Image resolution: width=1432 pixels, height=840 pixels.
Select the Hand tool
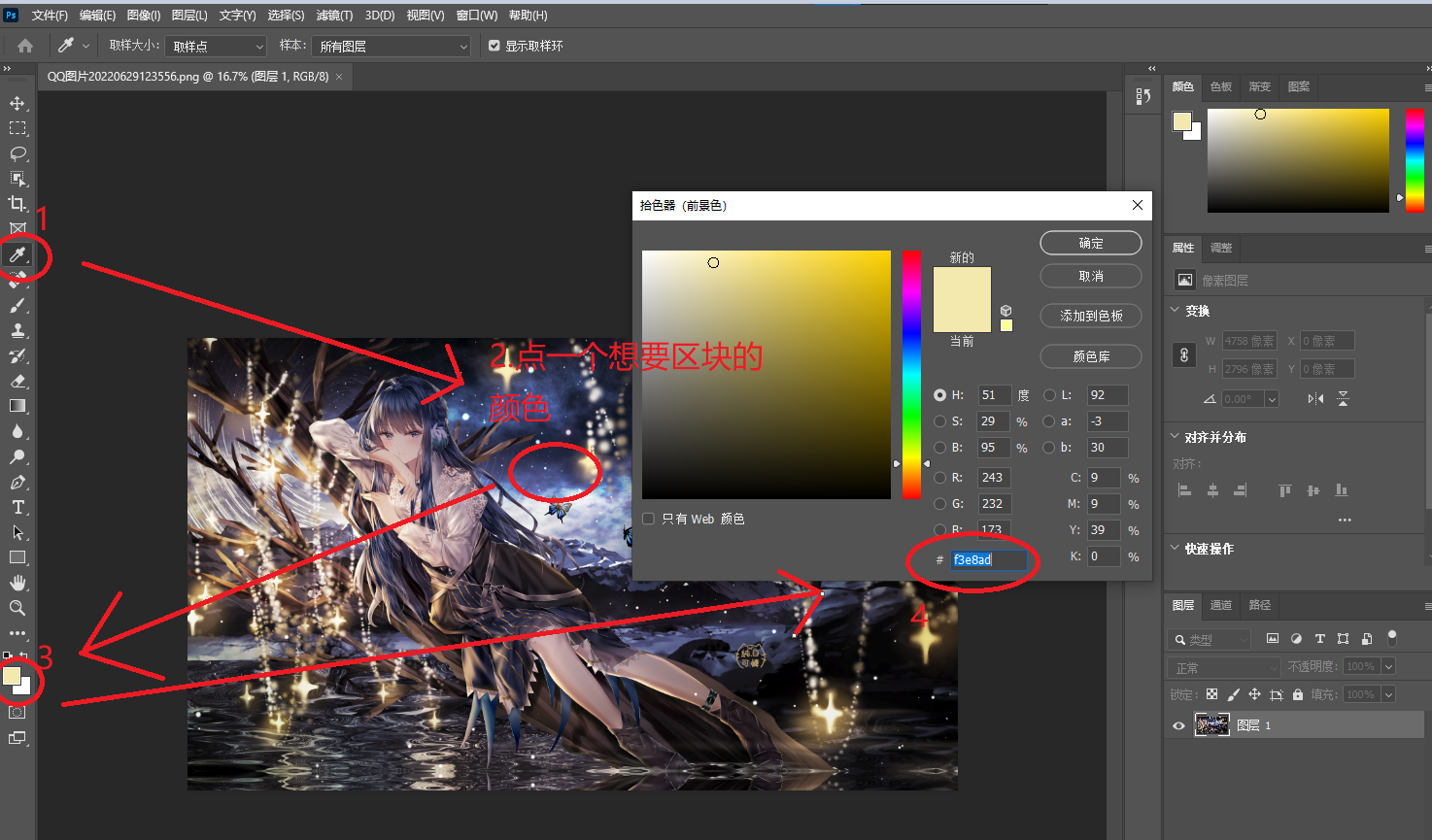17,583
